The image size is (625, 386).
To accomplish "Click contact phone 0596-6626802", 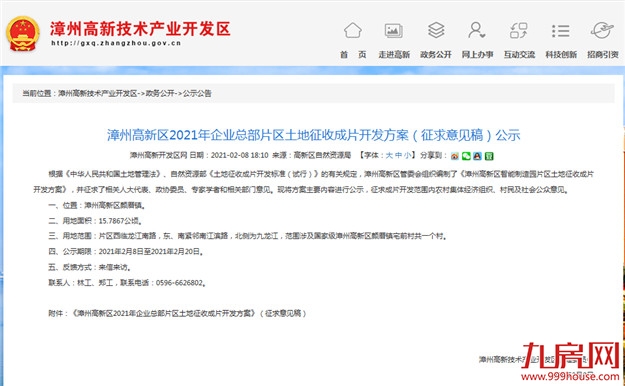I will [x=180, y=283].
